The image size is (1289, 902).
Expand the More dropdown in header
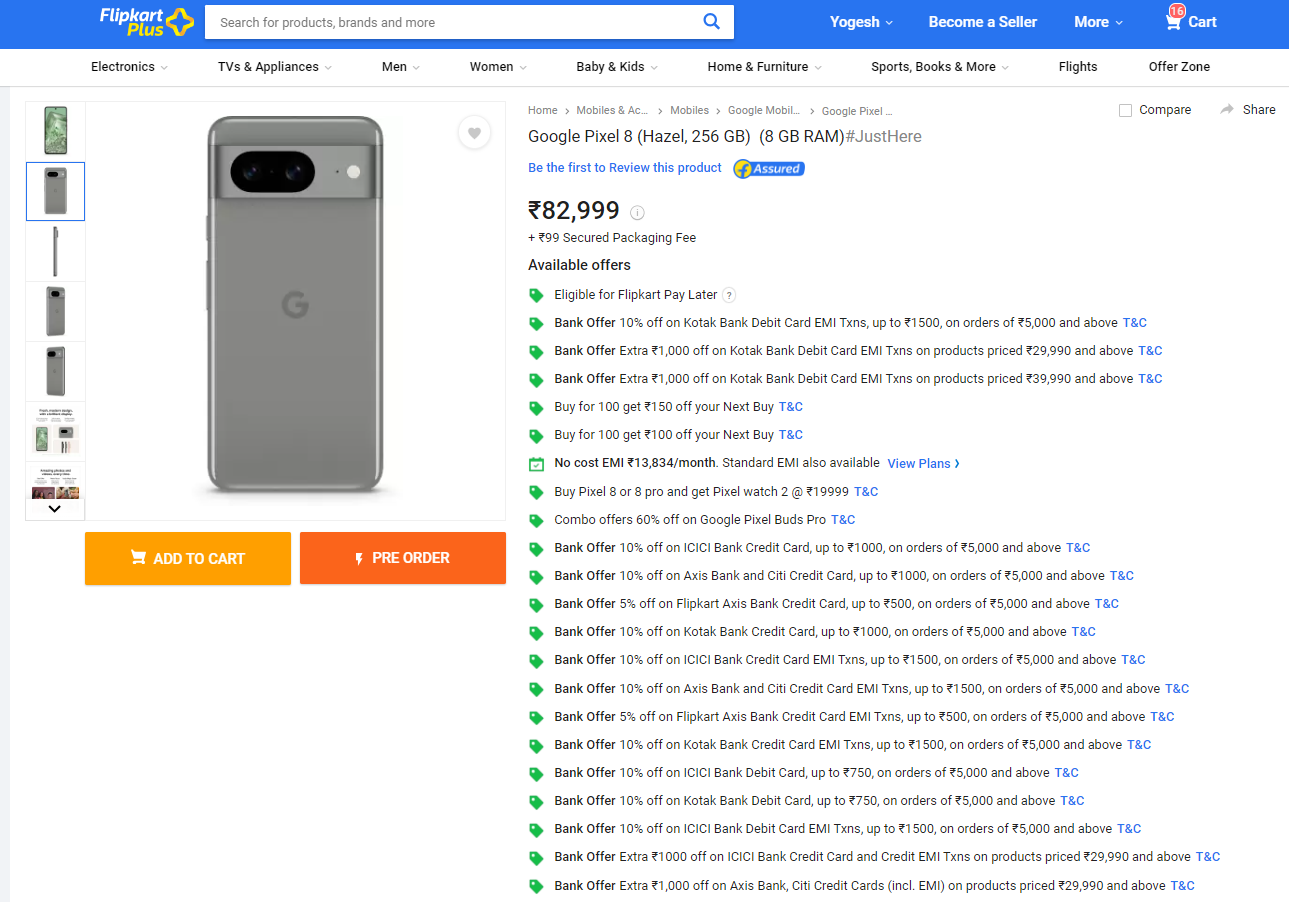click(x=1098, y=22)
